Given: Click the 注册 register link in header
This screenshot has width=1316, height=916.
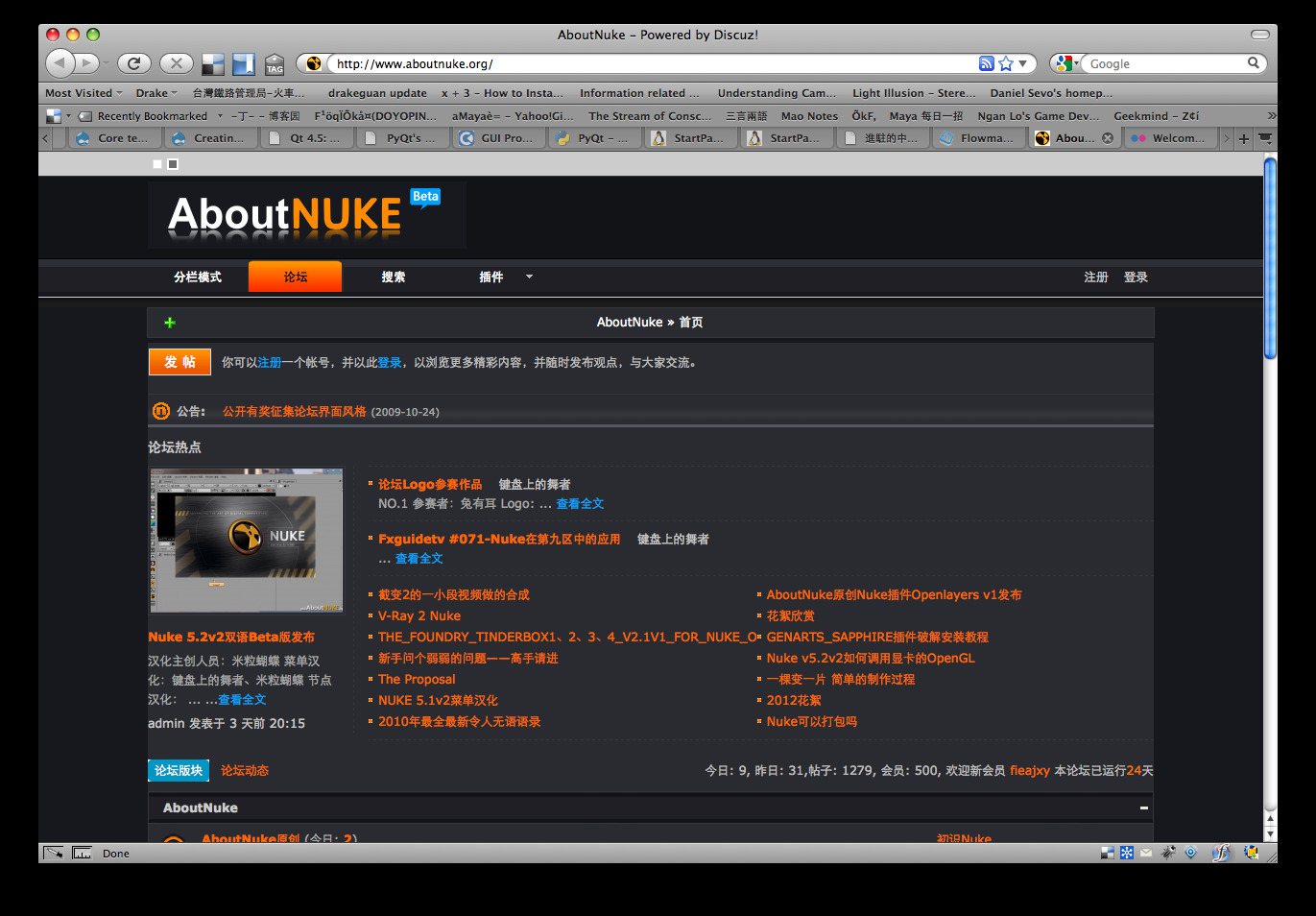Looking at the screenshot, I should pyautogui.click(x=1095, y=277).
